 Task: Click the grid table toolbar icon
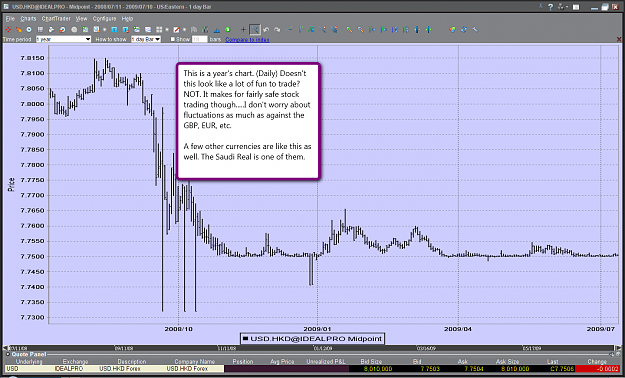(x=40, y=30)
